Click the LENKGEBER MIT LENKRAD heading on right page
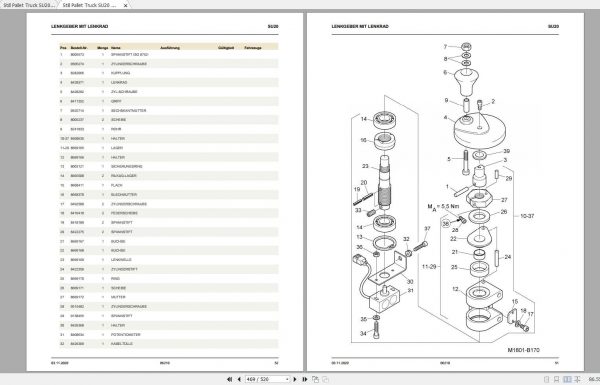This screenshot has height=385, width=600. point(360,26)
